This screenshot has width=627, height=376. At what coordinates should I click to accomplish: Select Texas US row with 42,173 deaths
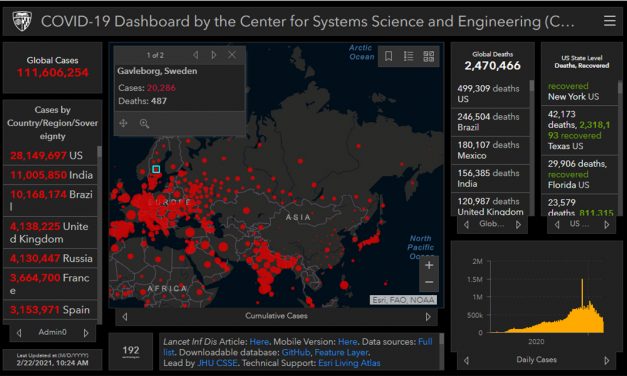579,130
